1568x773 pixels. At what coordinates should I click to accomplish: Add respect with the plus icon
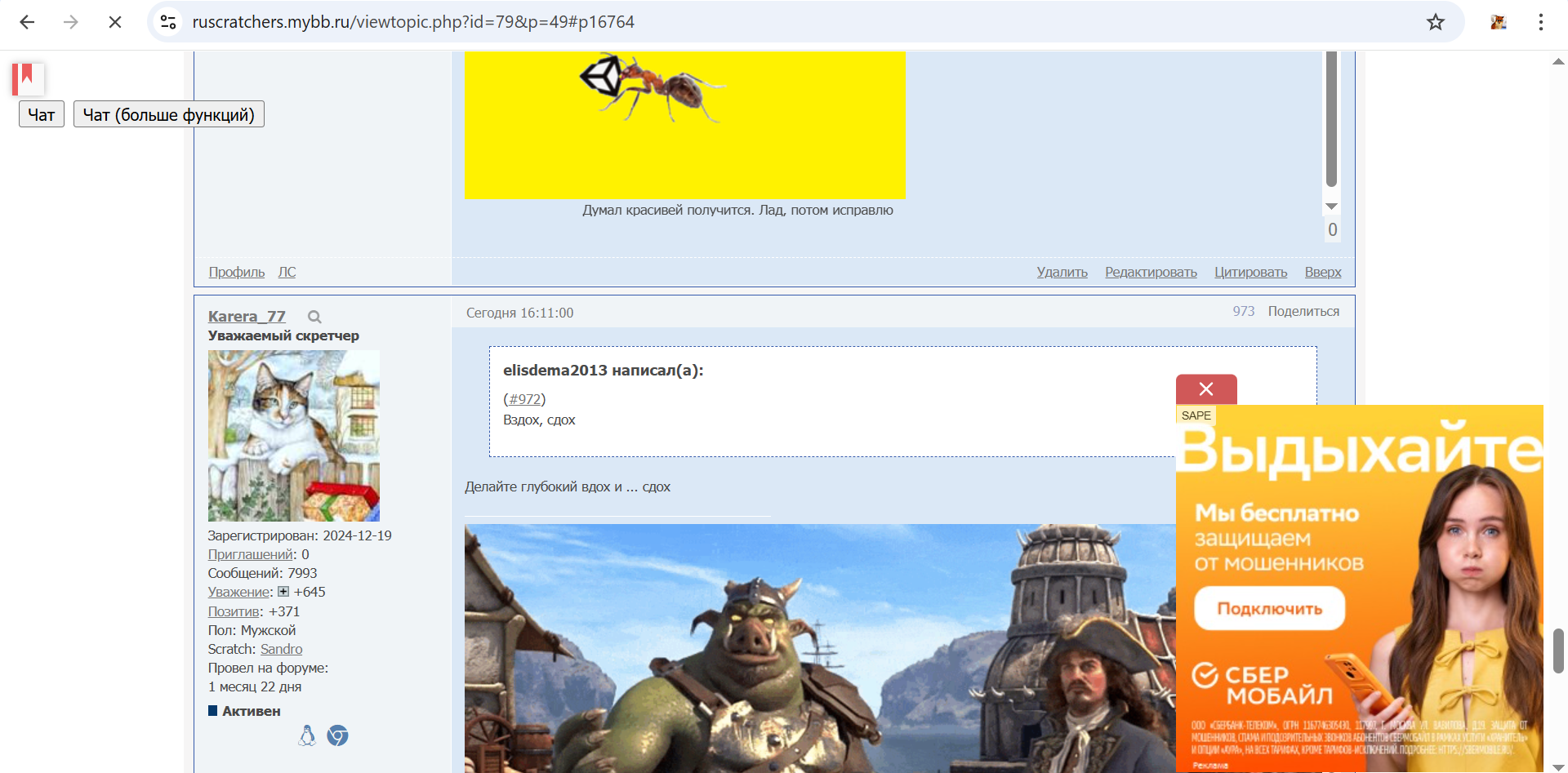tap(283, 592)
